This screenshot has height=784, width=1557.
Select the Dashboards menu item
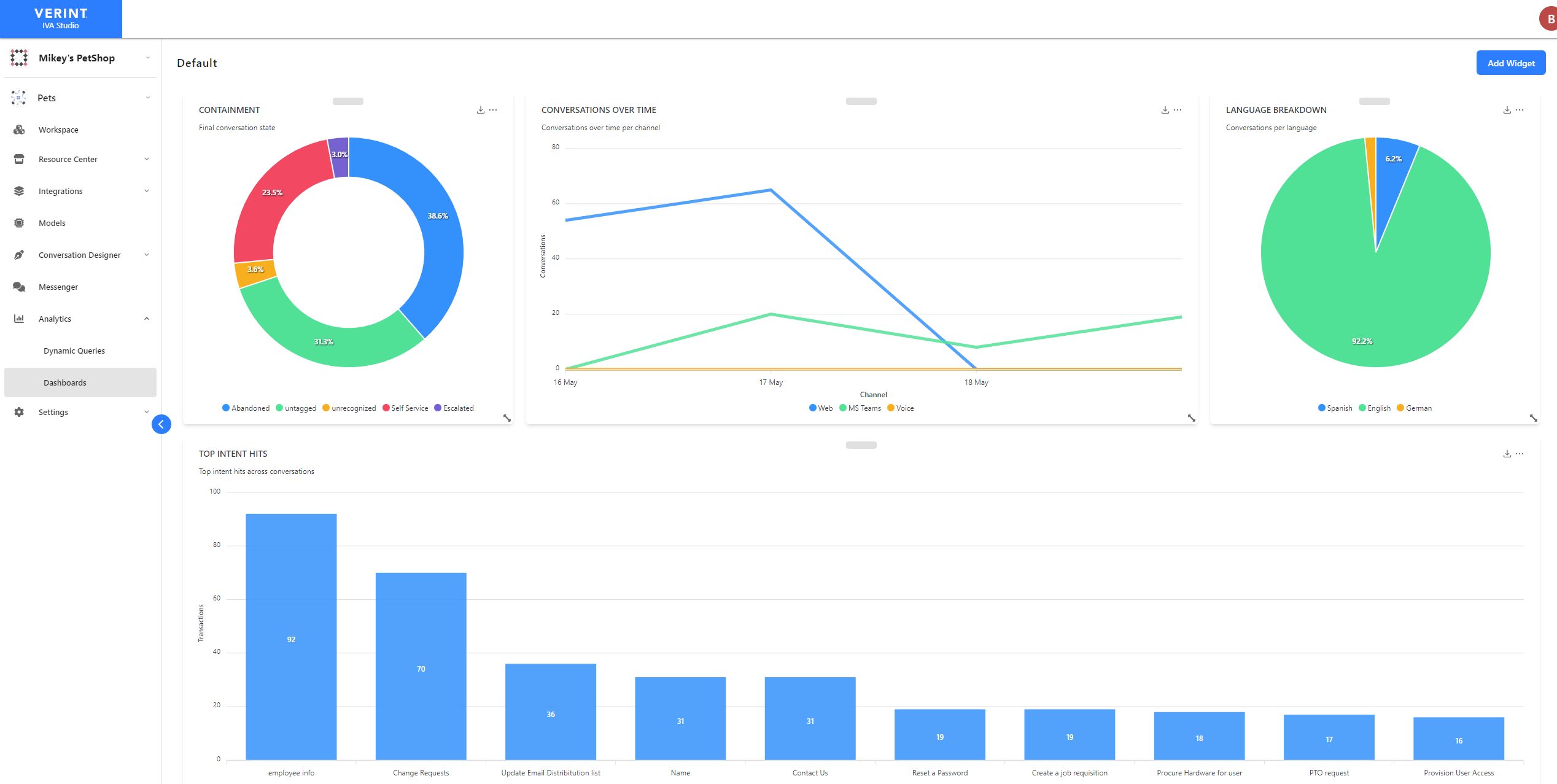[x=65, y=382]
